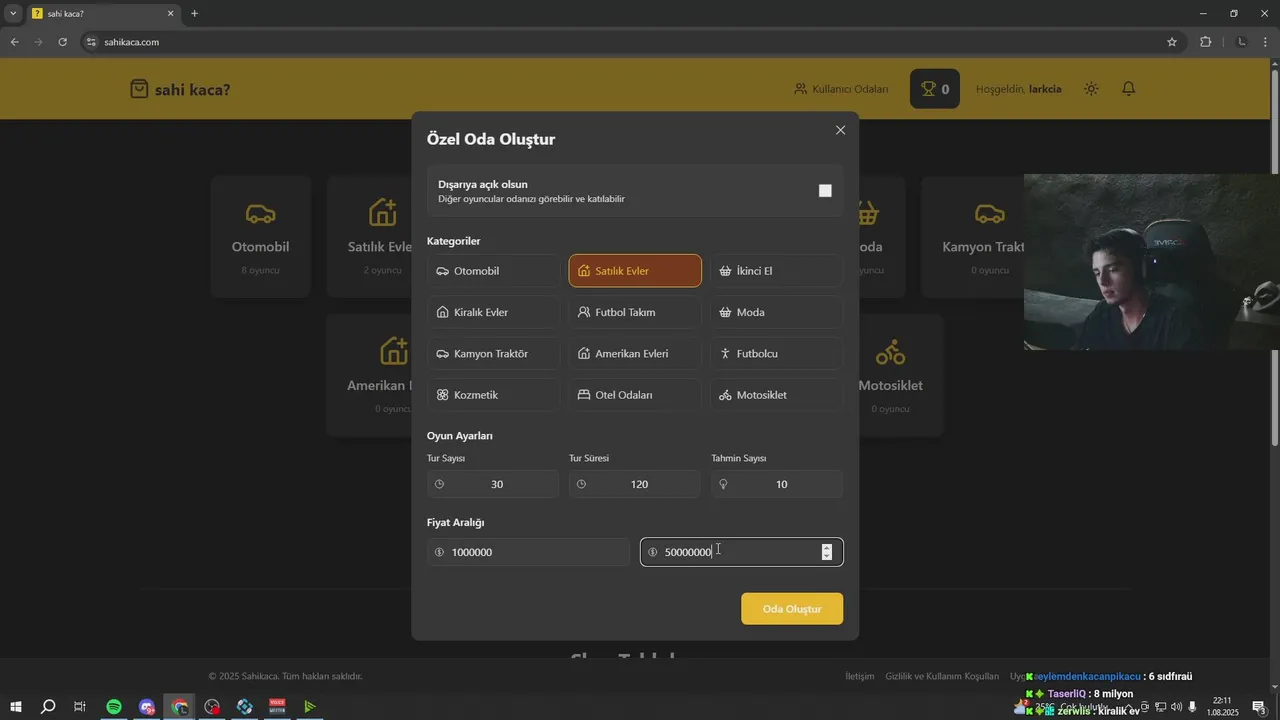
Task: Open the Chrome menu three dots
Action: coord(1265,42)
